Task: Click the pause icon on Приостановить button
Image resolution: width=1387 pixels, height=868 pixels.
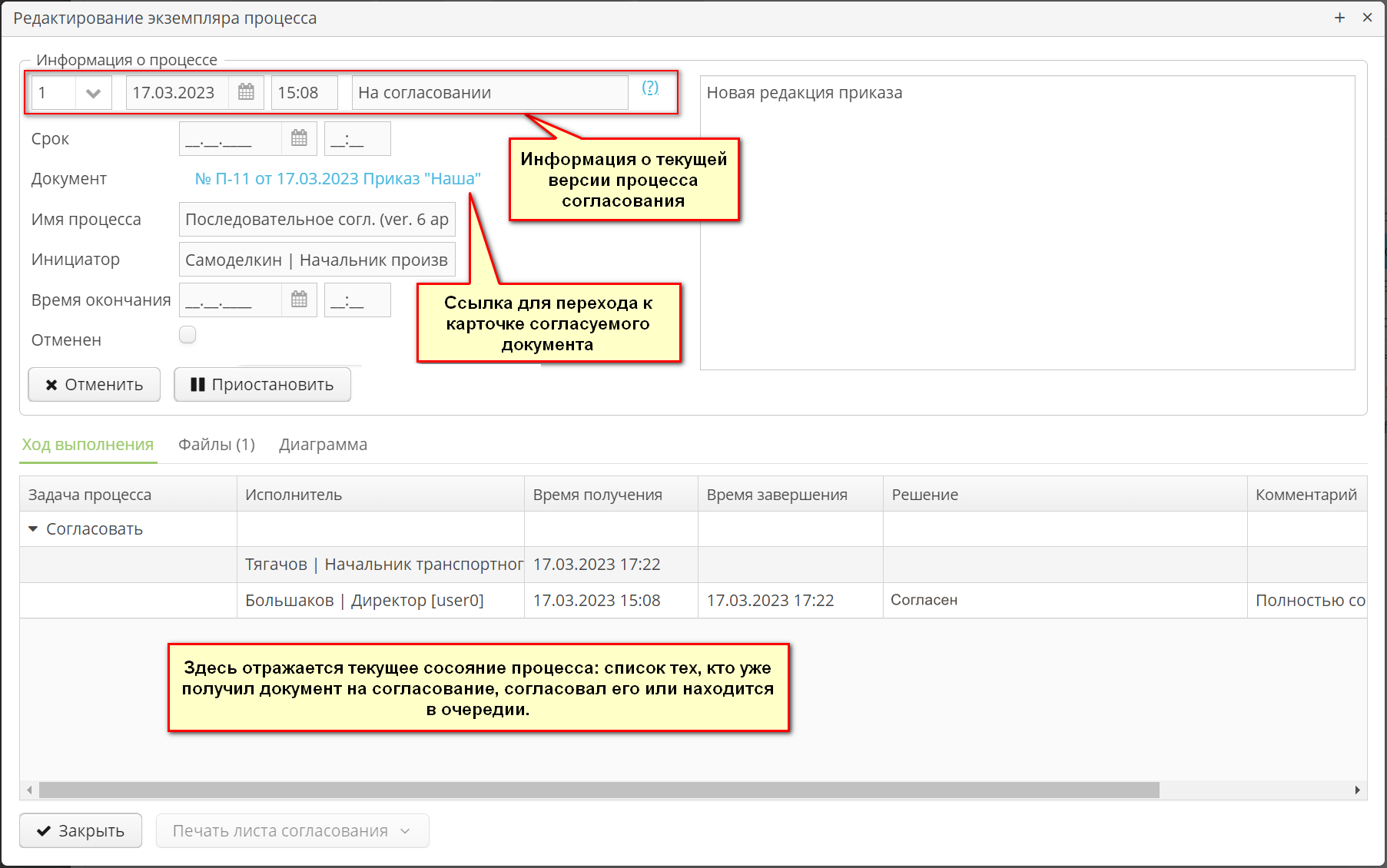Action: pos(198,384)
